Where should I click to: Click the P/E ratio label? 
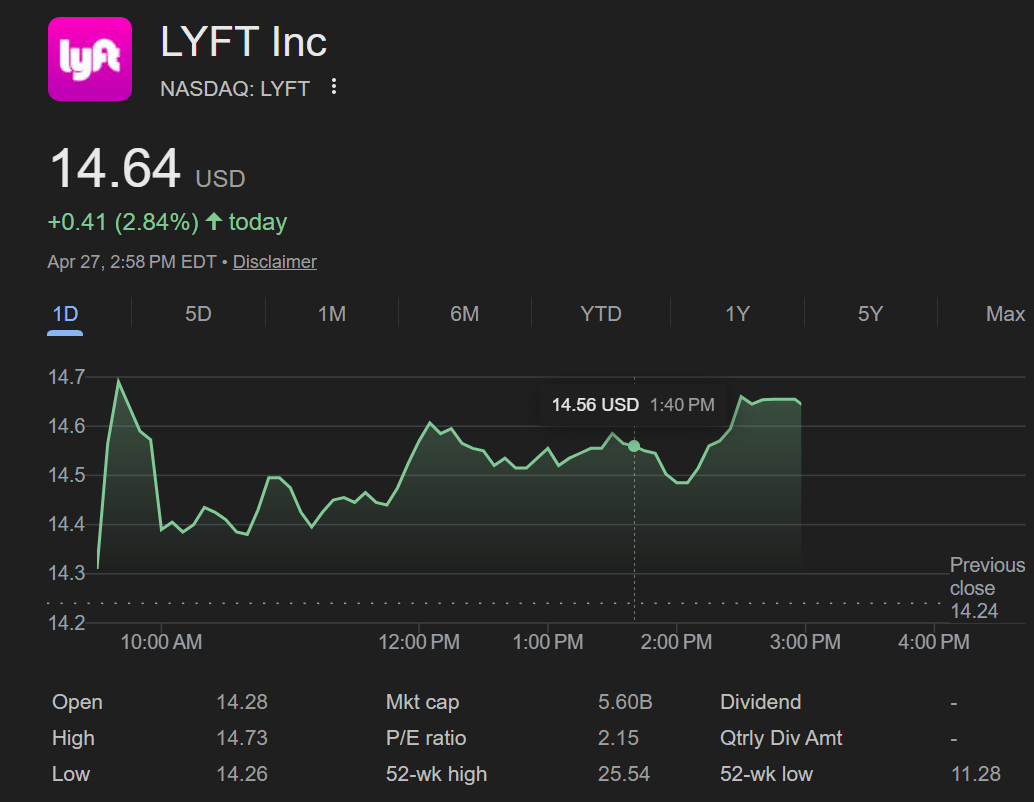click(x=426, y=738)
